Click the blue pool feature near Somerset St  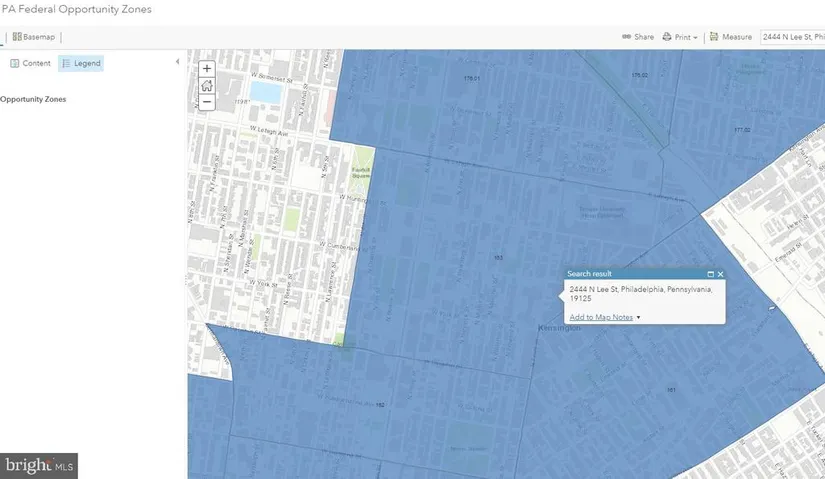tap(265, 93)
